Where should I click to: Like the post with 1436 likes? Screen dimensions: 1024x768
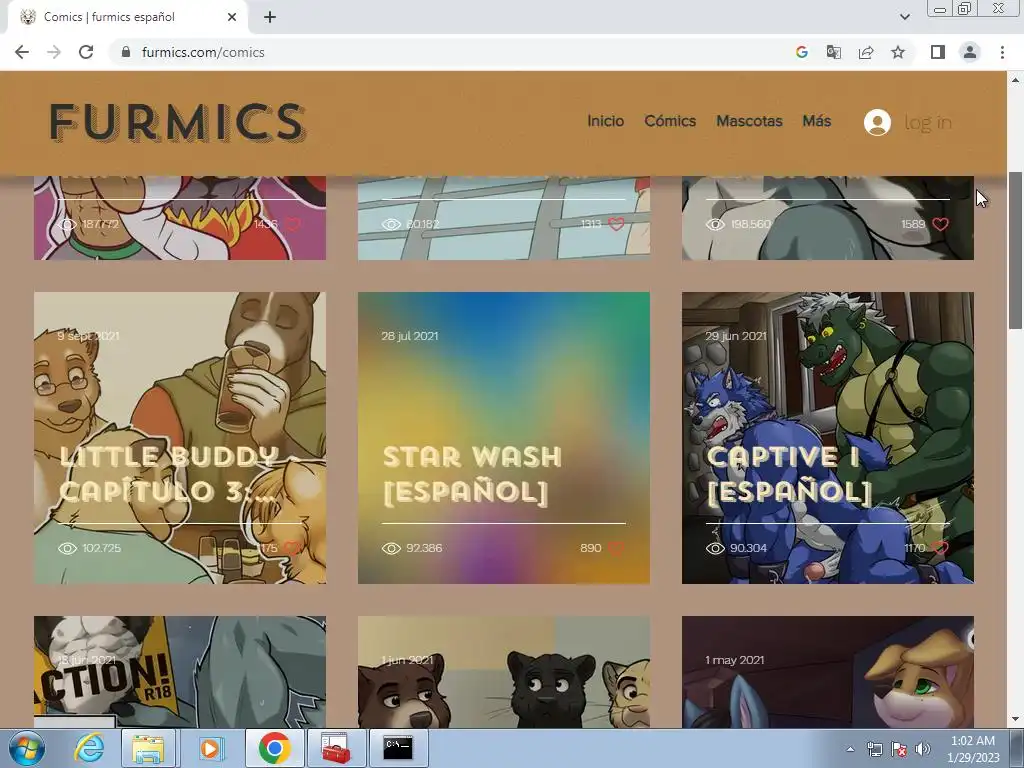pyautogui.click(x=293, y=224)
